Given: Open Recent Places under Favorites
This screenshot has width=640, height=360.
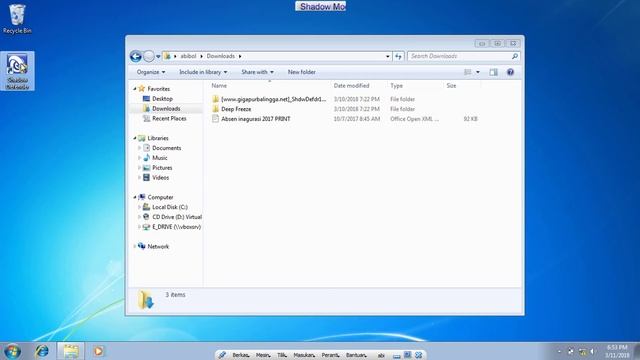Looking at the screenshot, I should click(169, 118).
